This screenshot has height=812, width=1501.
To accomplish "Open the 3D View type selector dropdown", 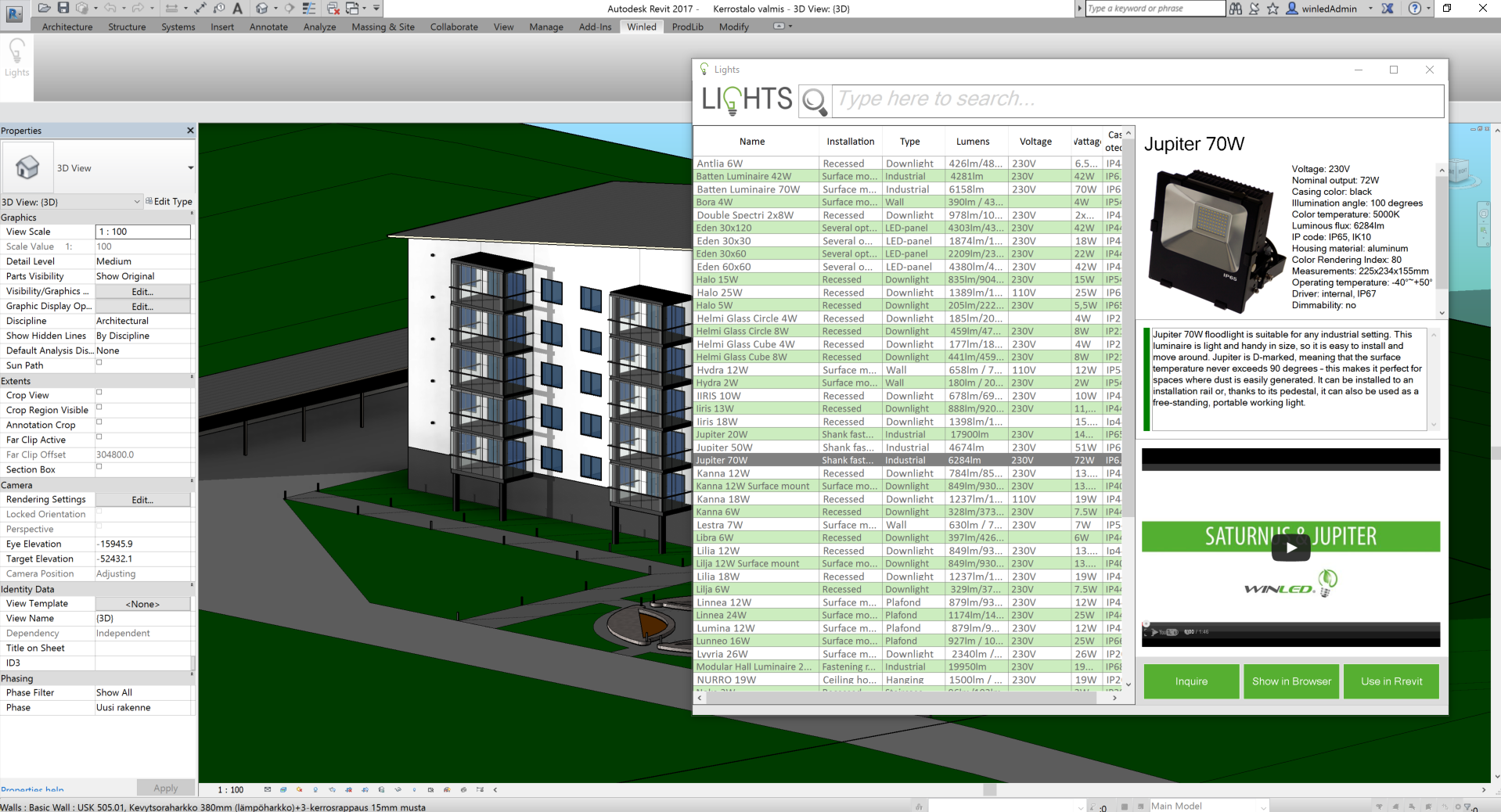I will coord(190,168).
